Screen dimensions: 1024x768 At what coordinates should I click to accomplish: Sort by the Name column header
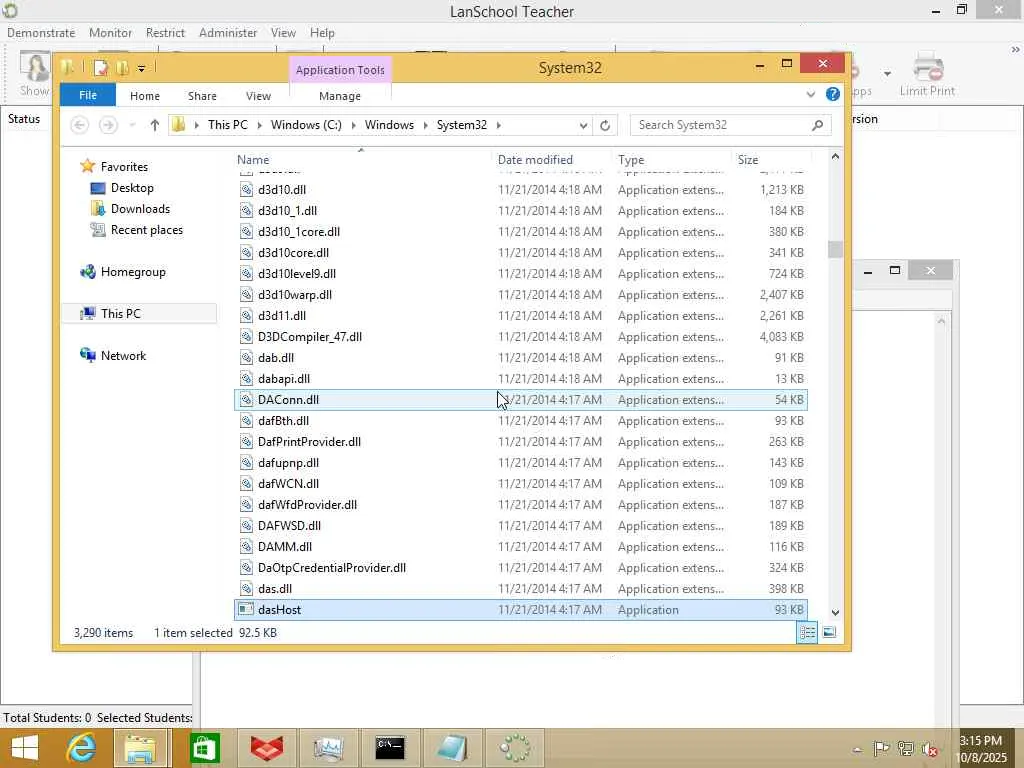(253, 159)
